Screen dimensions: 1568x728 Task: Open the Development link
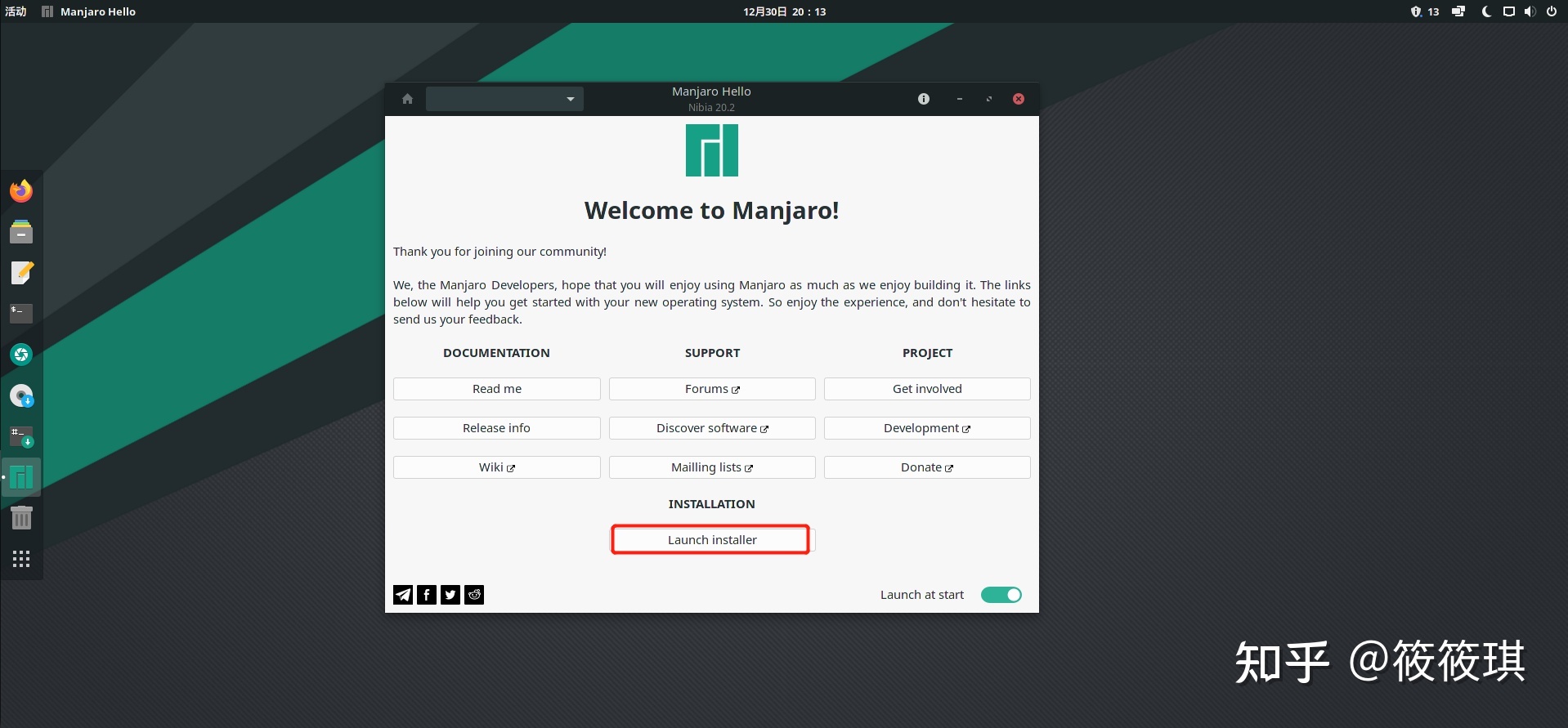(927, 428)
